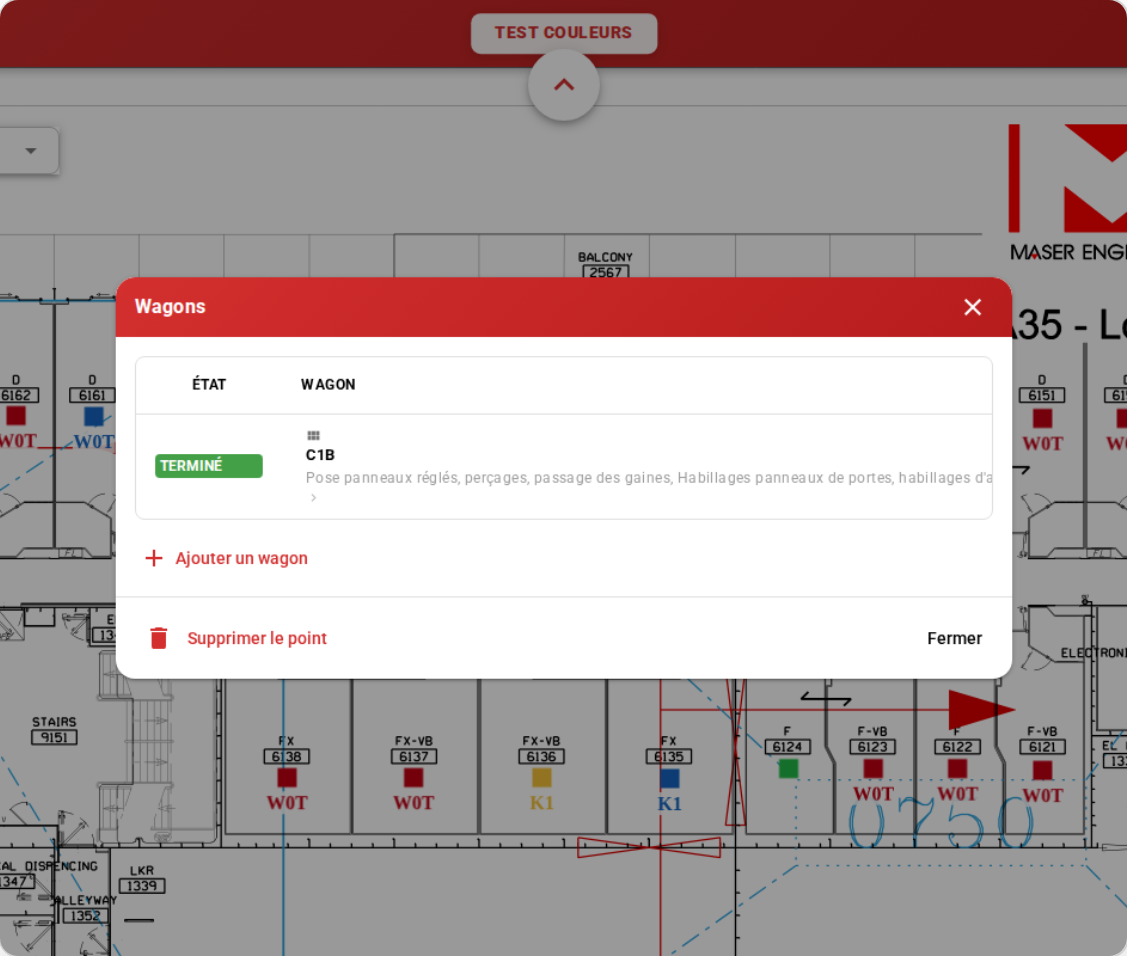
Task: Click the red marker under room 6122
Action: [957, 769]
